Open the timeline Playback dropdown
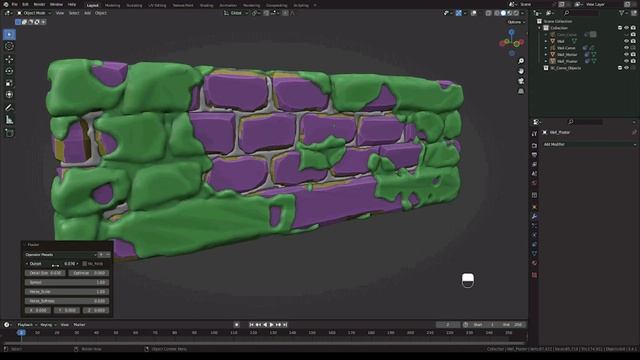 tap(27, 325)
